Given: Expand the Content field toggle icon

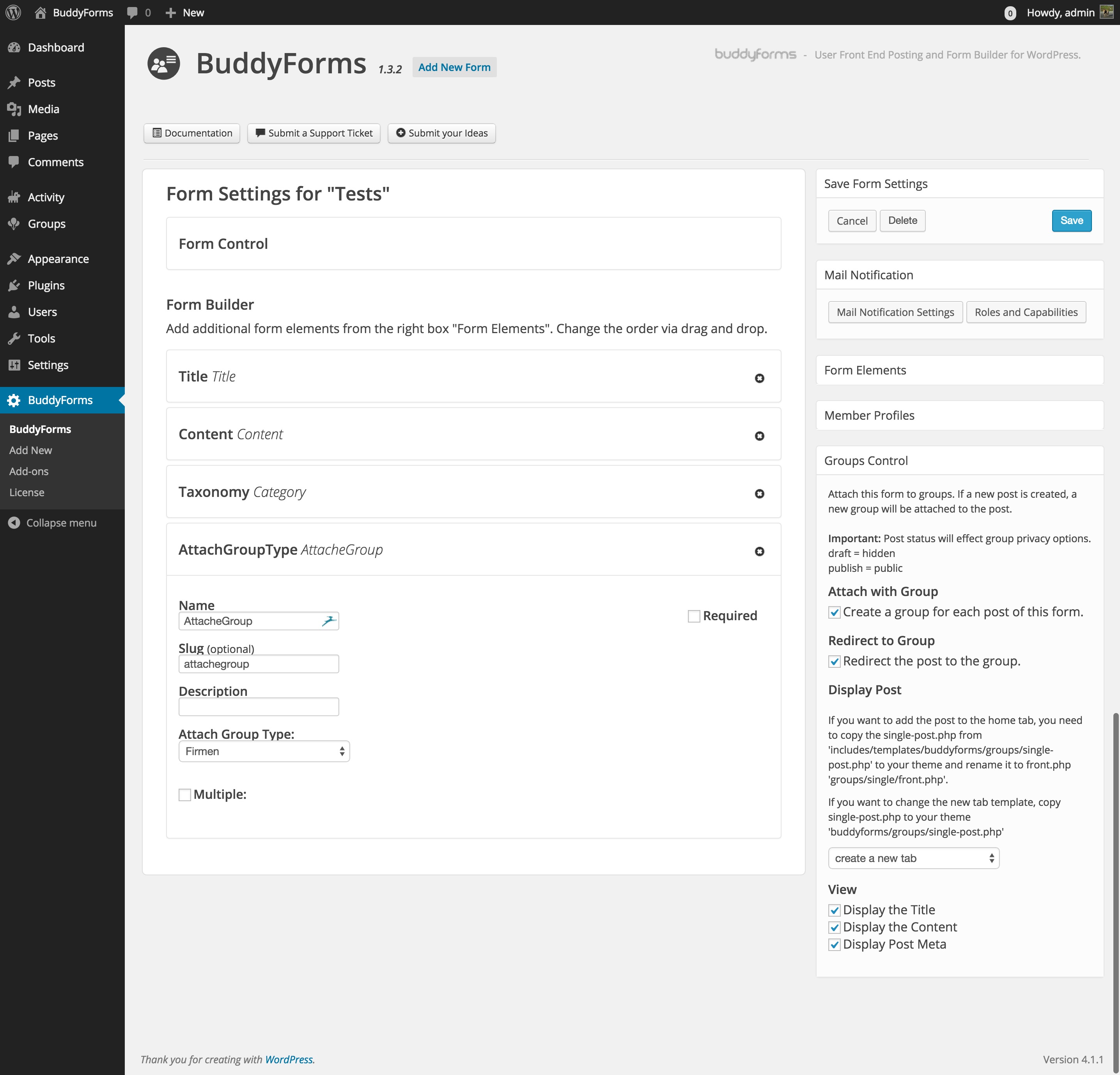Looking at the screenshot, I should tap(759, 435).
